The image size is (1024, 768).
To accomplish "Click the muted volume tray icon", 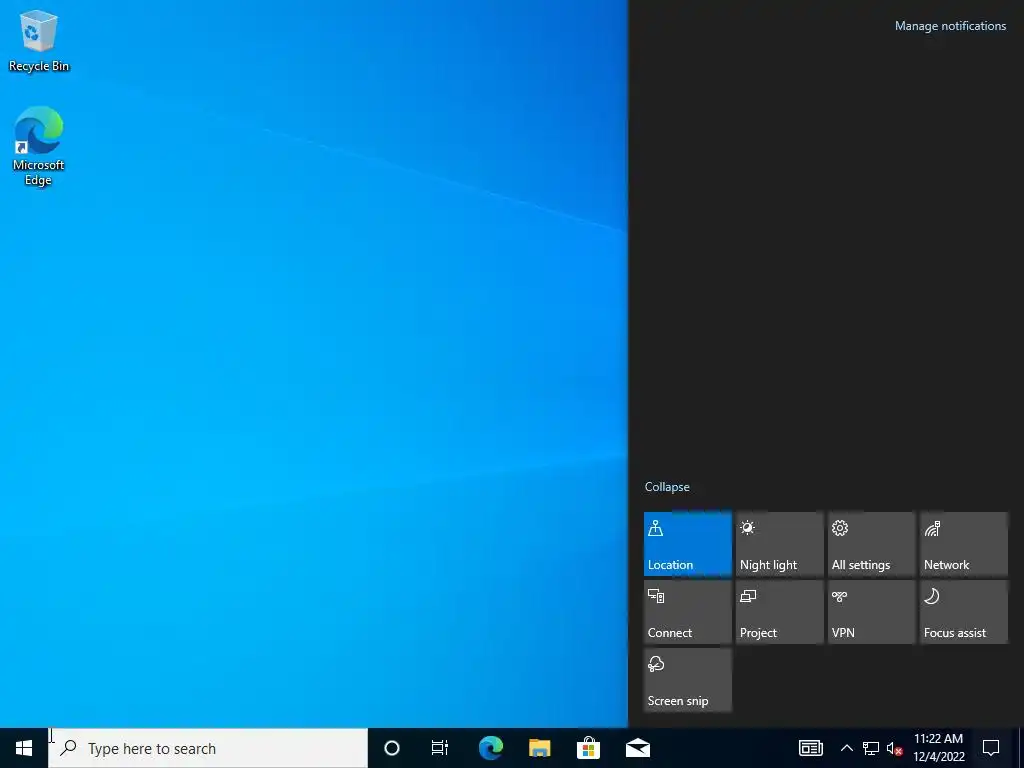I will click(x=895, y=748).
